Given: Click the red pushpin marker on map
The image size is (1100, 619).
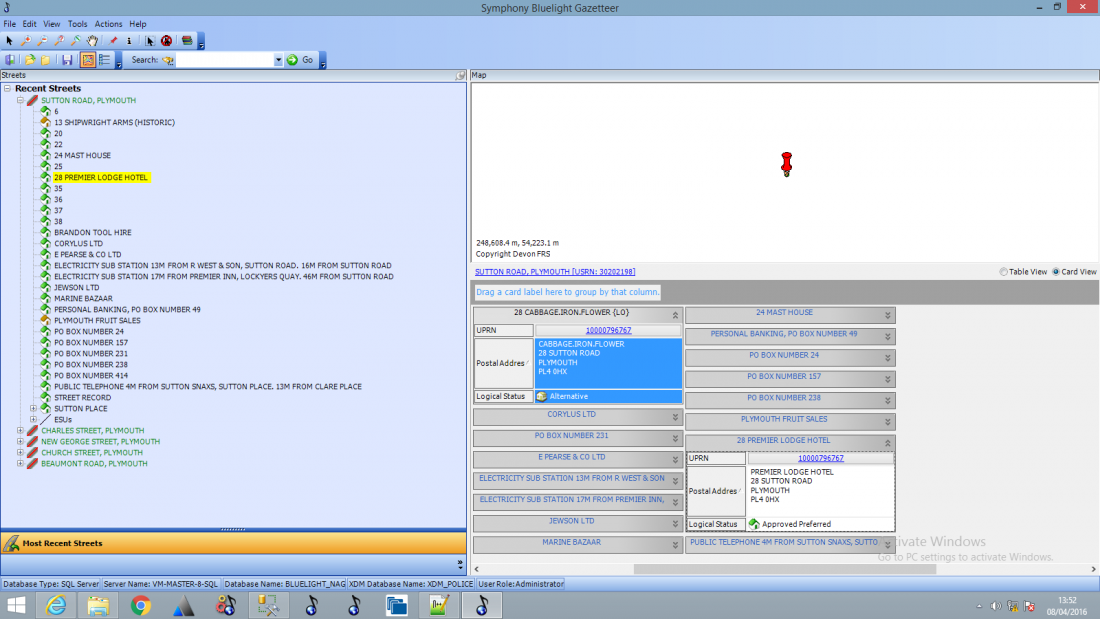Looking at the screenshot, I should pyautogui.click(x=786, y=164).
